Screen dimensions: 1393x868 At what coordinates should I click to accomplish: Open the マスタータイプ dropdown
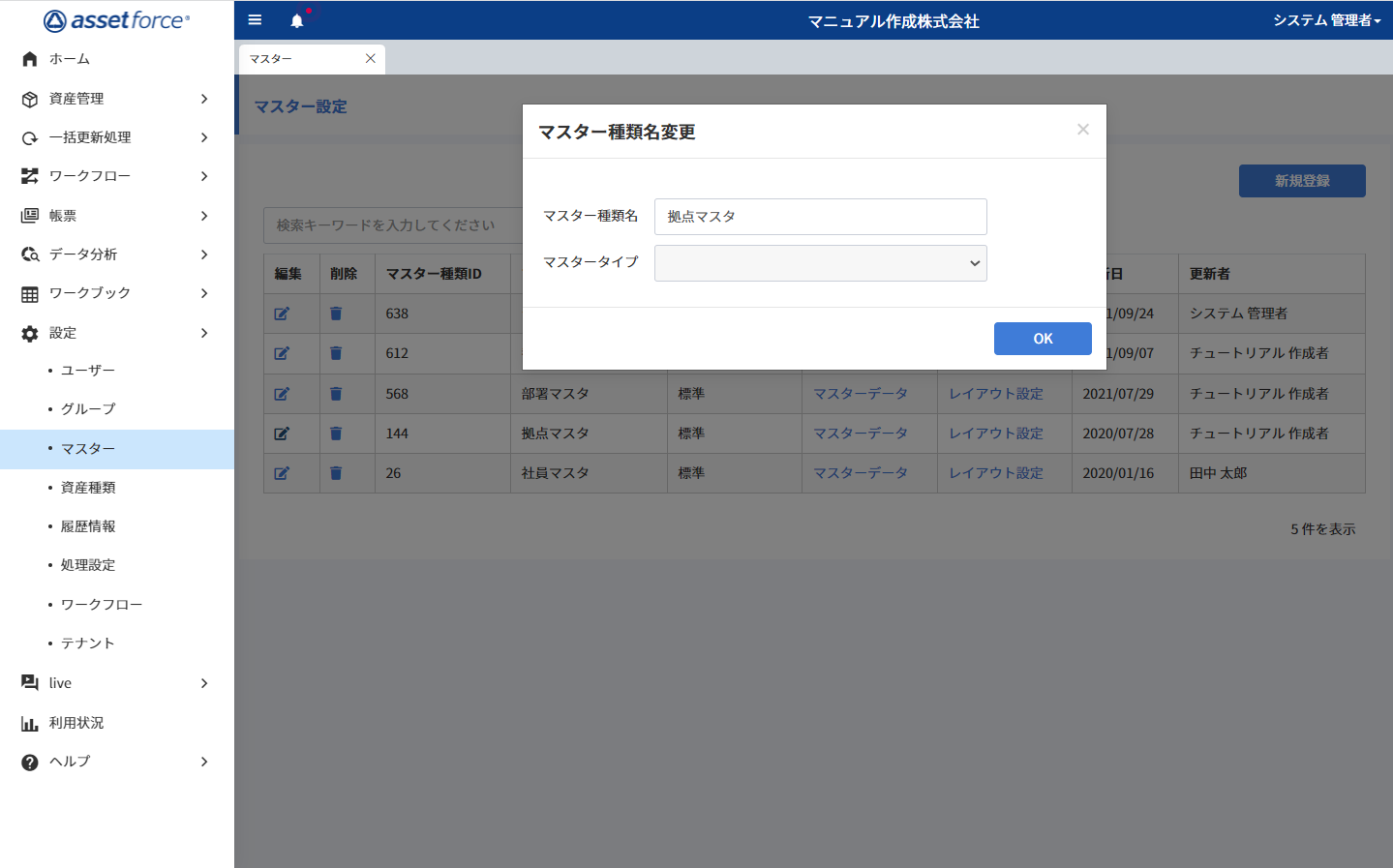point(820,262)
